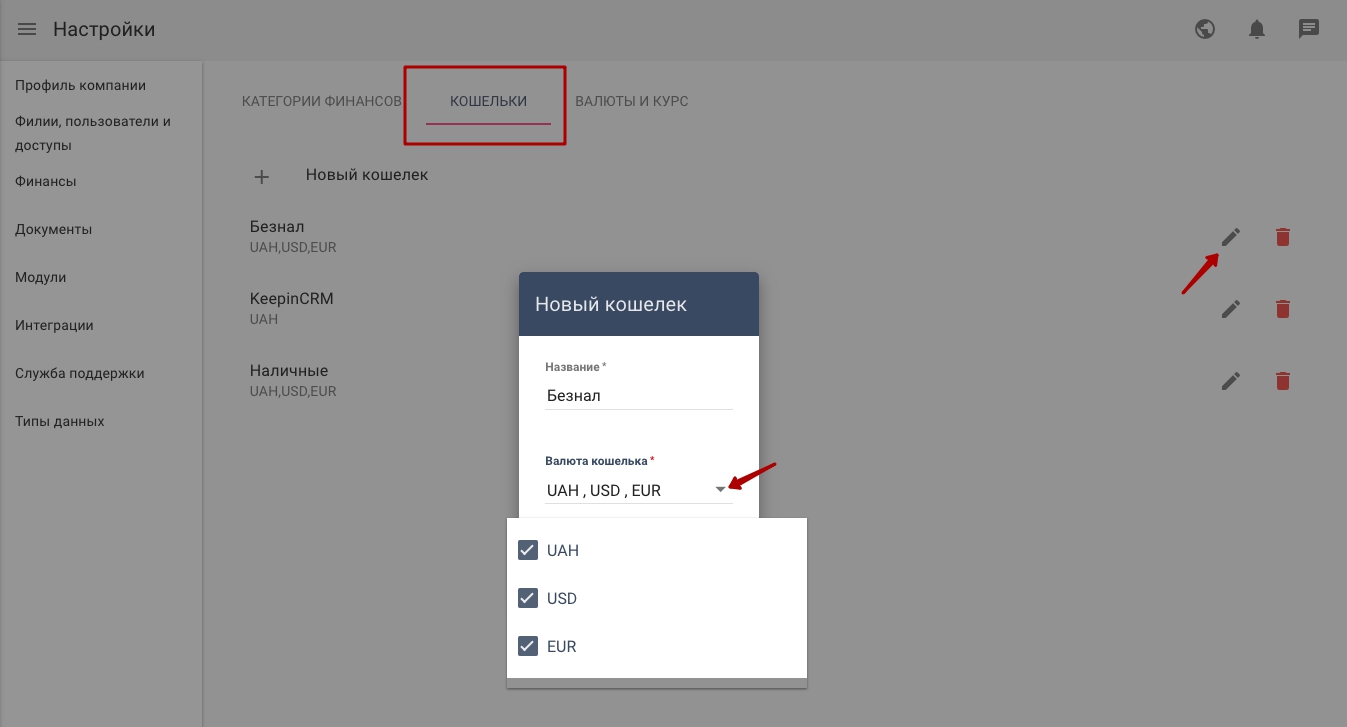Click the UAH option label in the list

563,551
